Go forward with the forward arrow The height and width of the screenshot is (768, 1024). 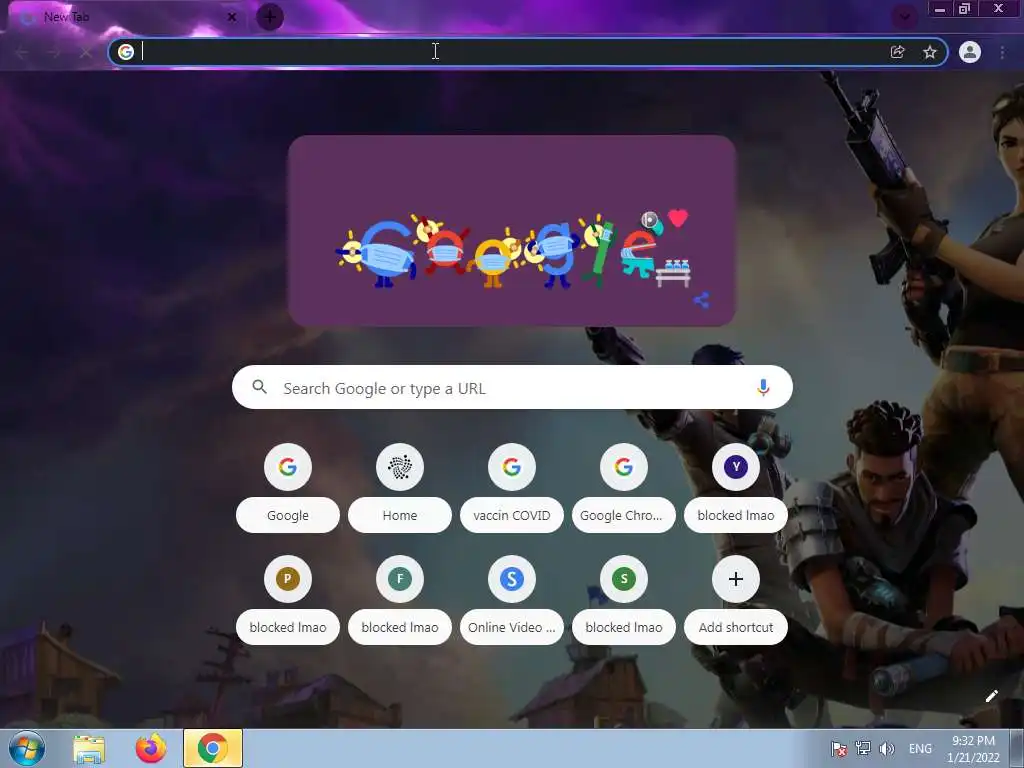click(54, 52)
